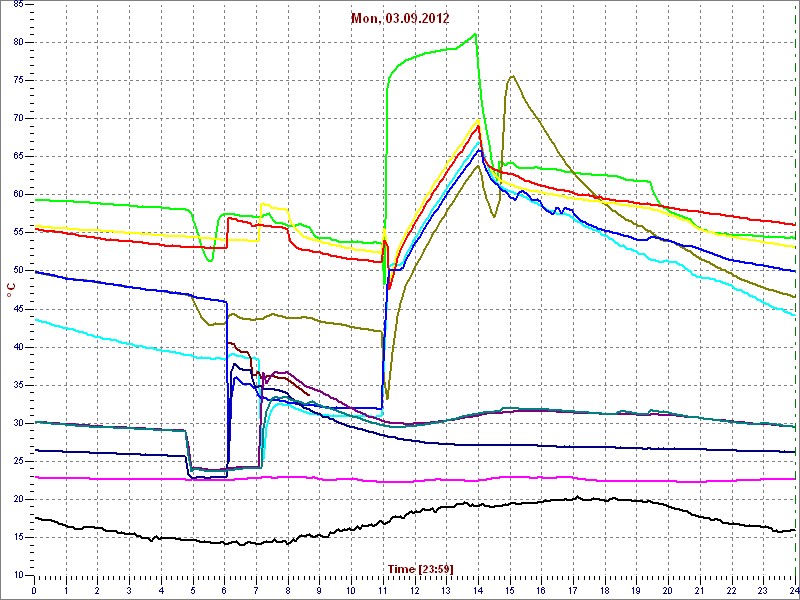This screenshot has height=600, width=800.
Task: Click hour 22 on the time axis
Action: coord(730,590)
